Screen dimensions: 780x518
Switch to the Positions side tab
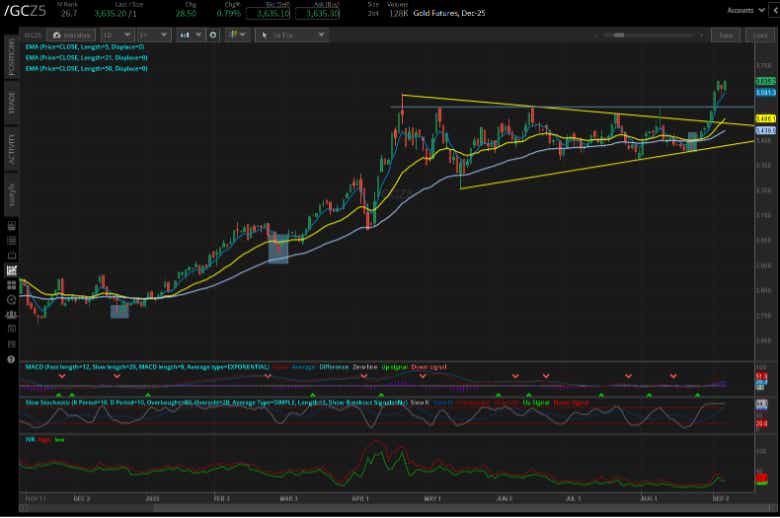pyautogui.click(x=12, y=61)
